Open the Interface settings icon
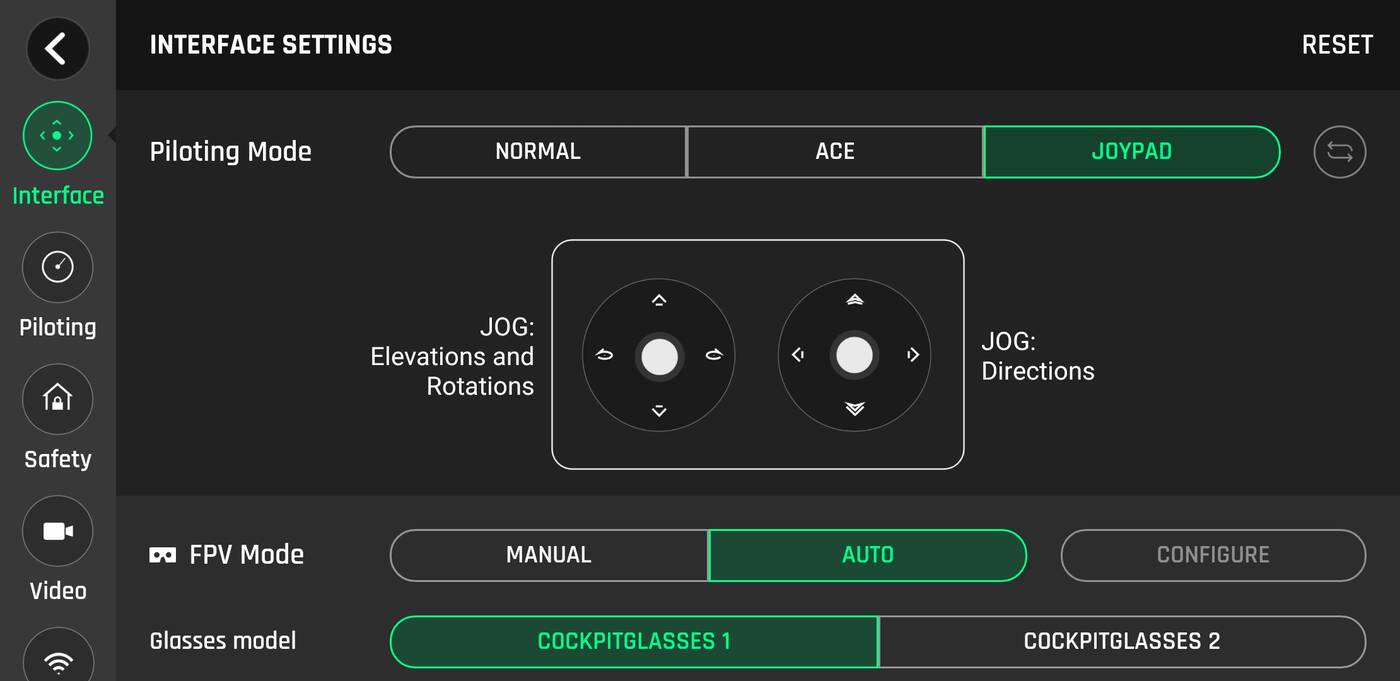 pos(57,135)
